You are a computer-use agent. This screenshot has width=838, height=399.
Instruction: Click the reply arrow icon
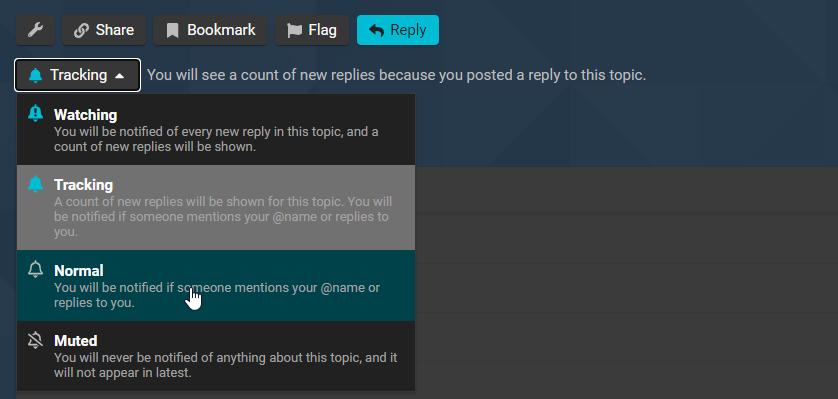coord(376,30)
